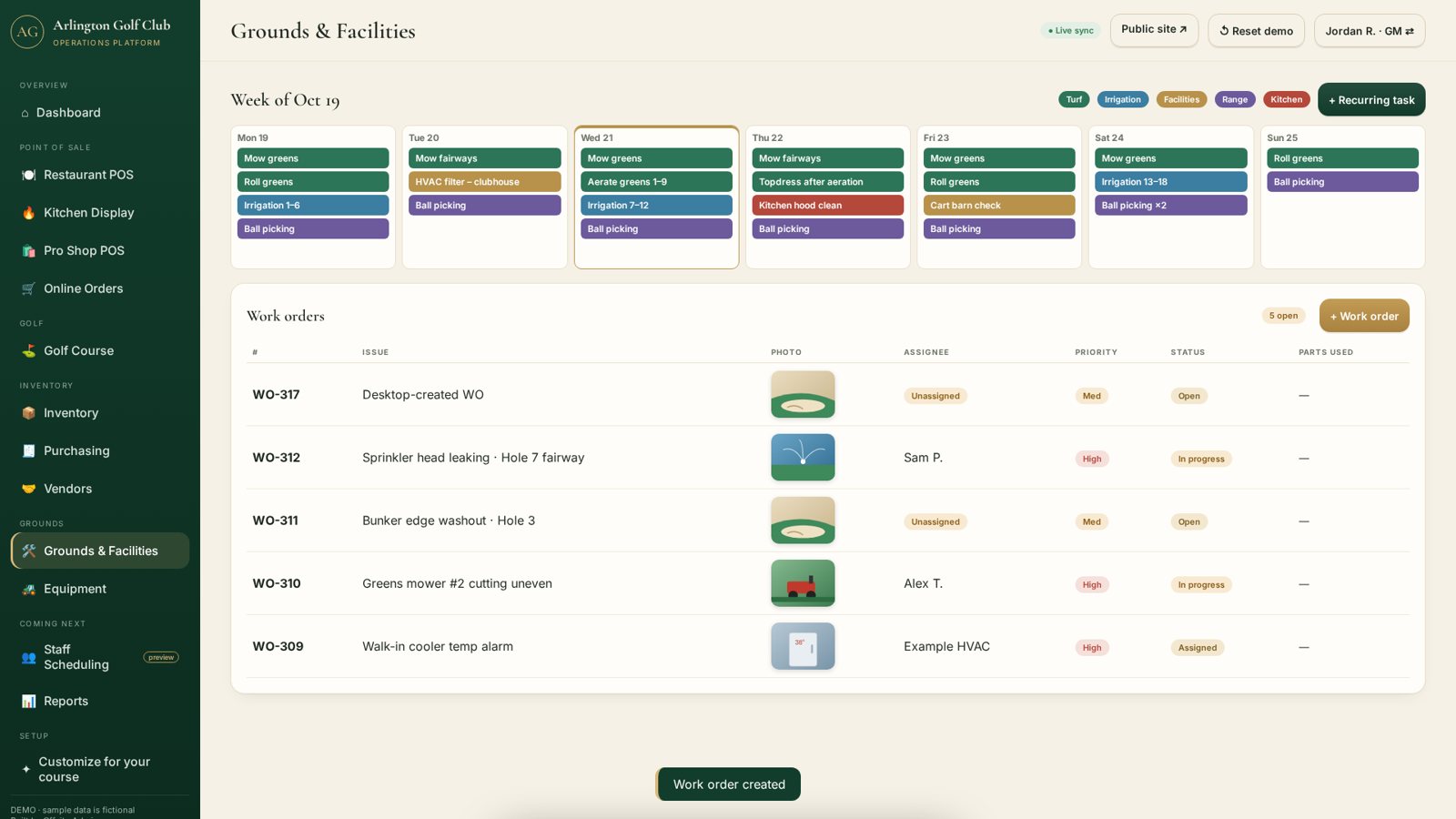
Task: Toggle the Turf category filter
Action: tap(1074, 99)
